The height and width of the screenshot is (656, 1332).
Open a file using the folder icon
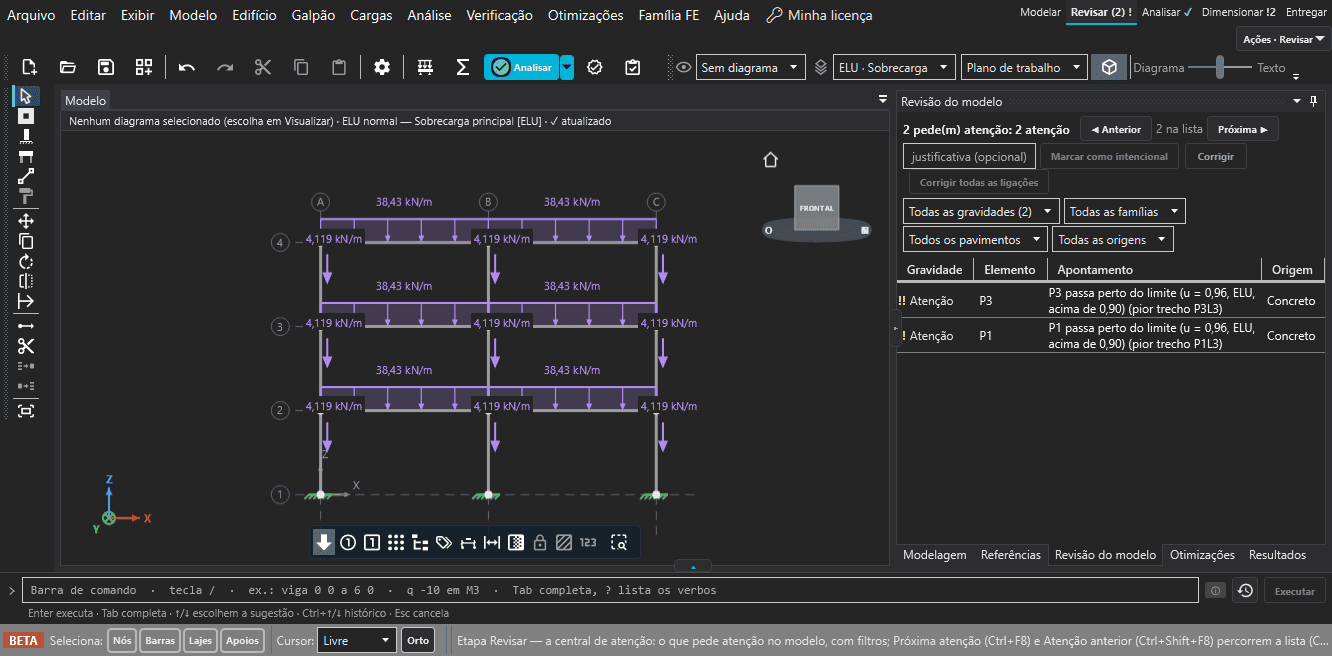coord(68,67)
